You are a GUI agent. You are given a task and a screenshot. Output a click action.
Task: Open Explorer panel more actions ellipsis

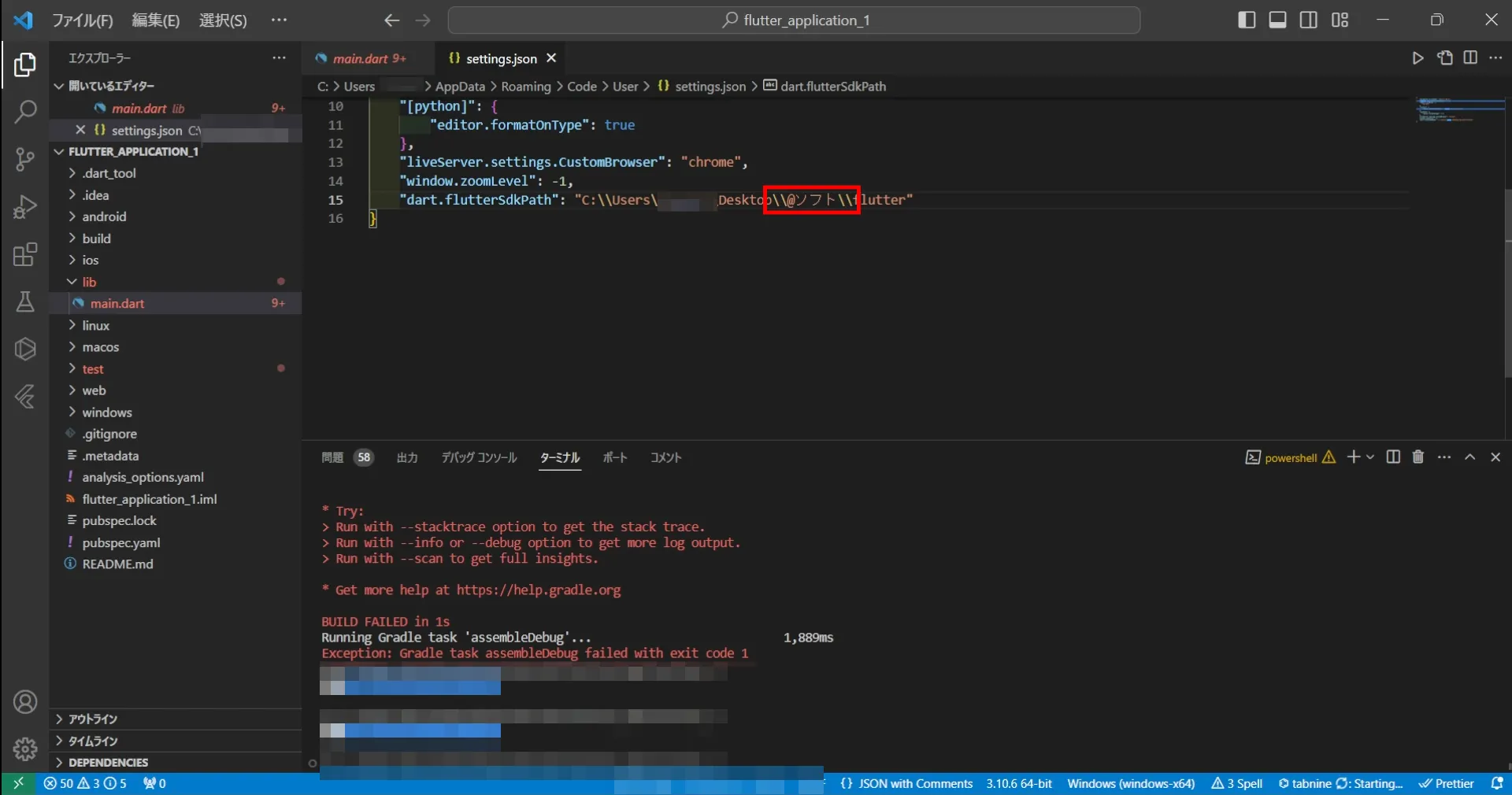pyautogui.click(x=279, y=57)
